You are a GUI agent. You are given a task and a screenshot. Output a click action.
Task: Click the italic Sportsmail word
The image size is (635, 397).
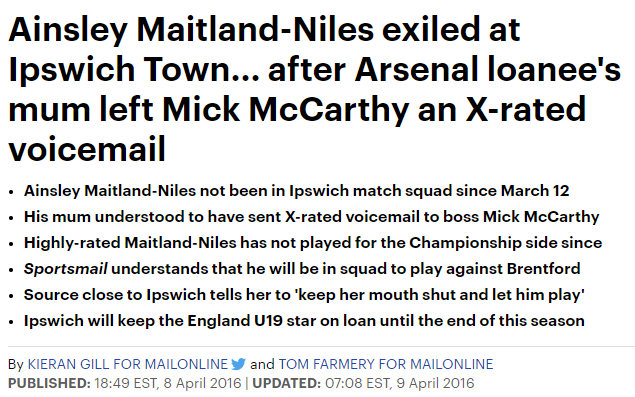[x=66, y=269]
